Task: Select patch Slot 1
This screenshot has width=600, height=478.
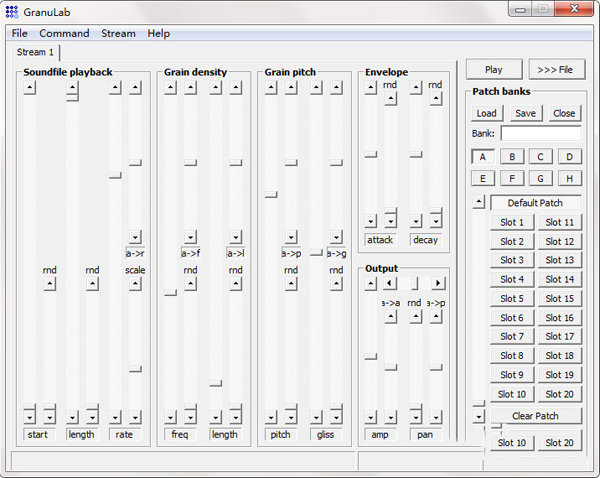Action: 512,222
